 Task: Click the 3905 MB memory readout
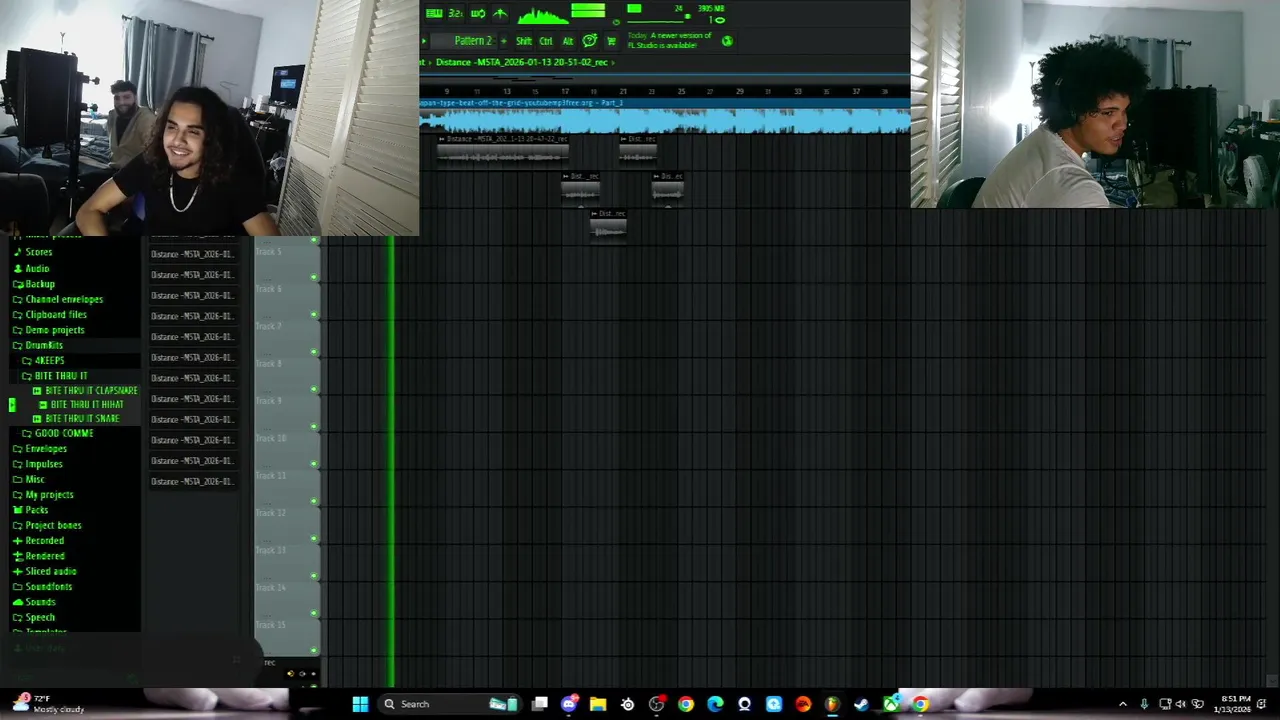coord(711,9)
